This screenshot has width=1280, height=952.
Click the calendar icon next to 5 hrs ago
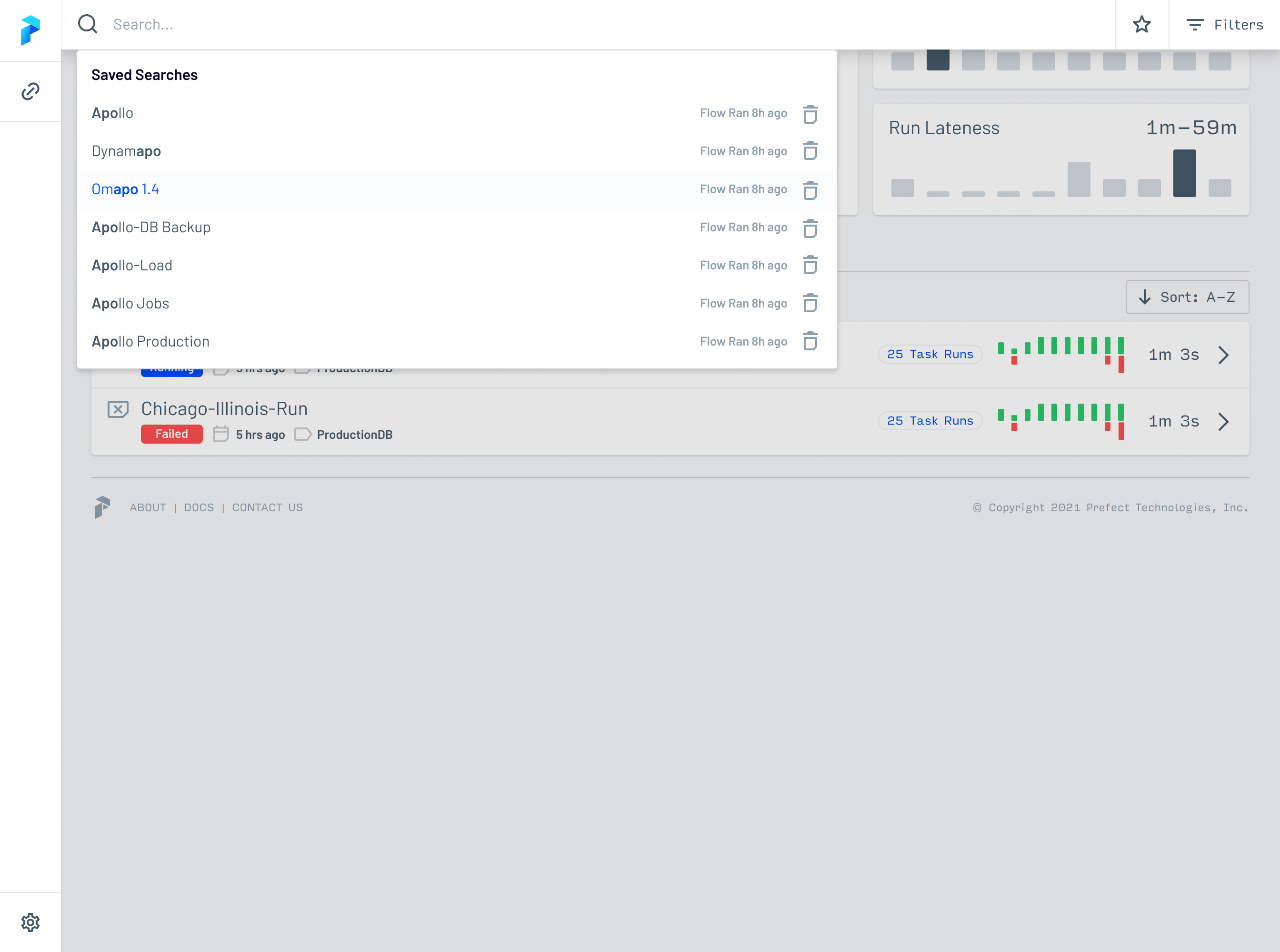click(x=221, y=434)
